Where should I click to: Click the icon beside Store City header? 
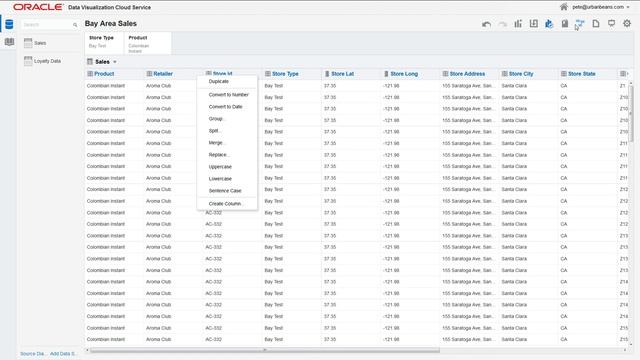click(x=504, y=74)
